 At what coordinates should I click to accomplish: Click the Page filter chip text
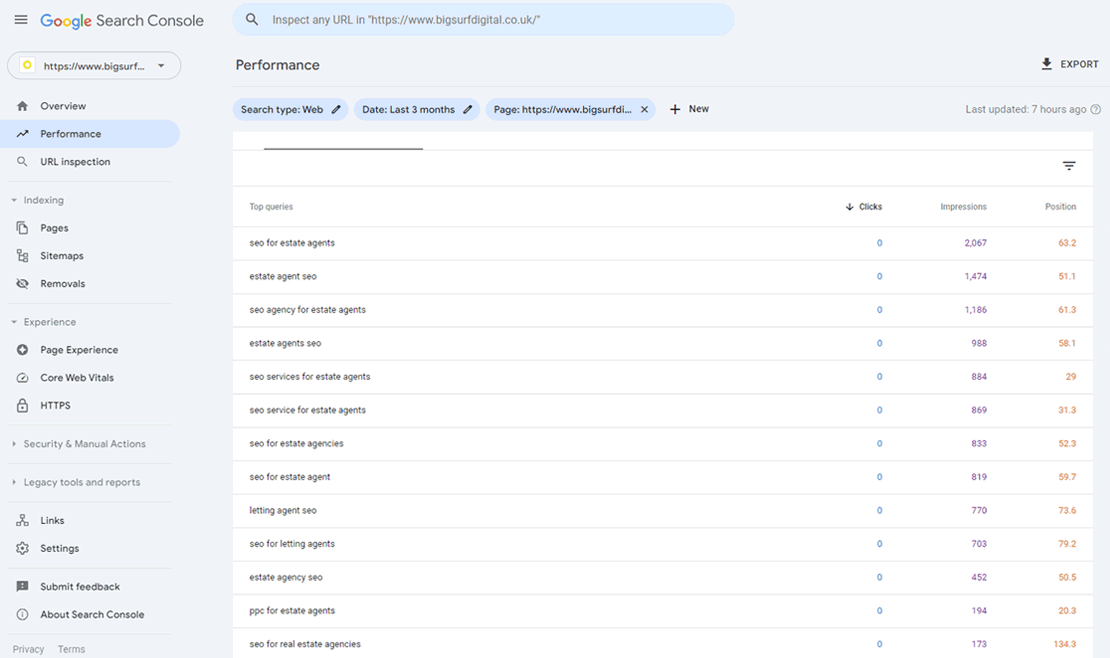click(x=563, y=109)
